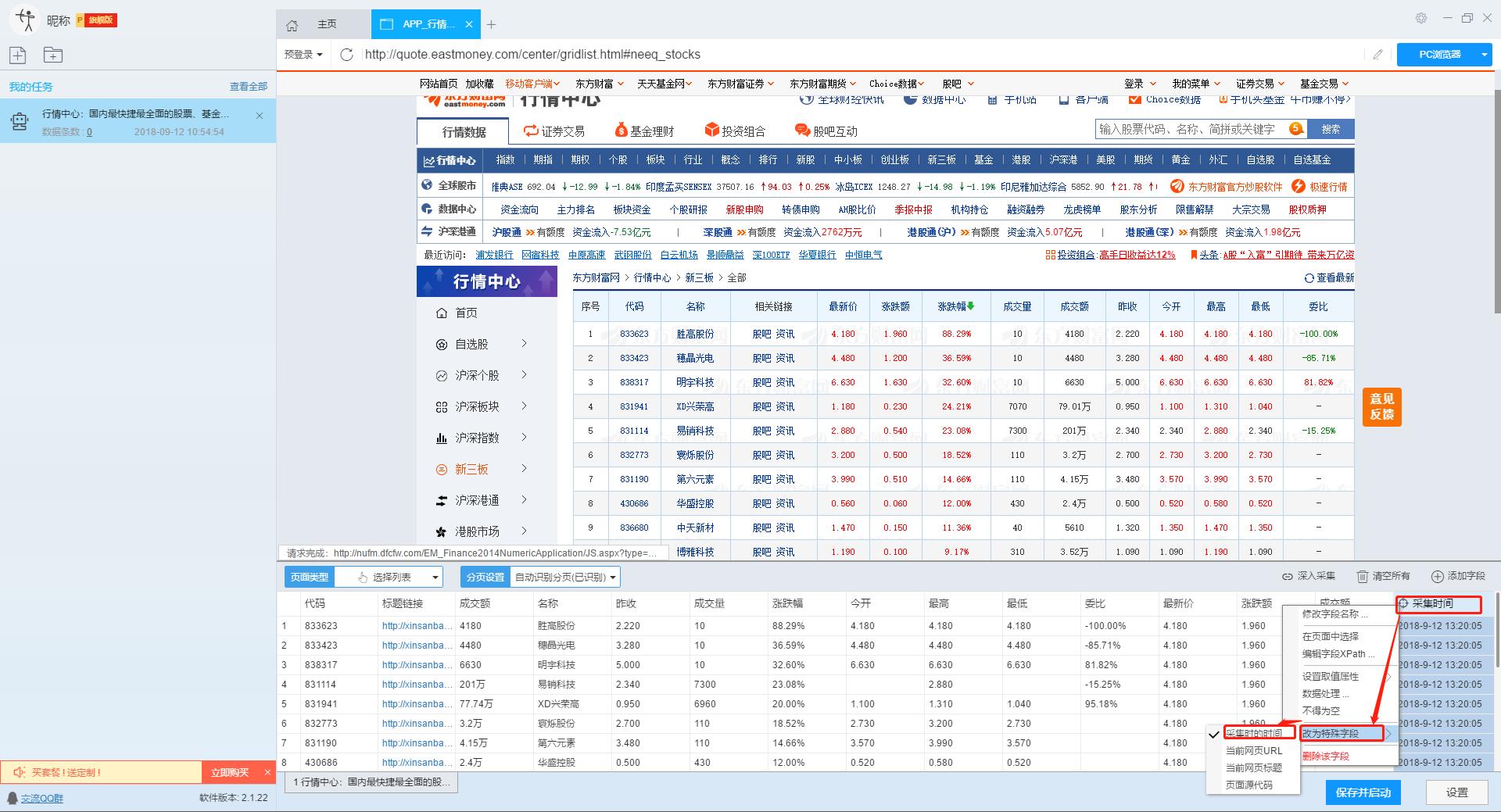The image size is (1501, 812).
Task: Switch to 投资组合 tab
Action: (x=735, y=131)
